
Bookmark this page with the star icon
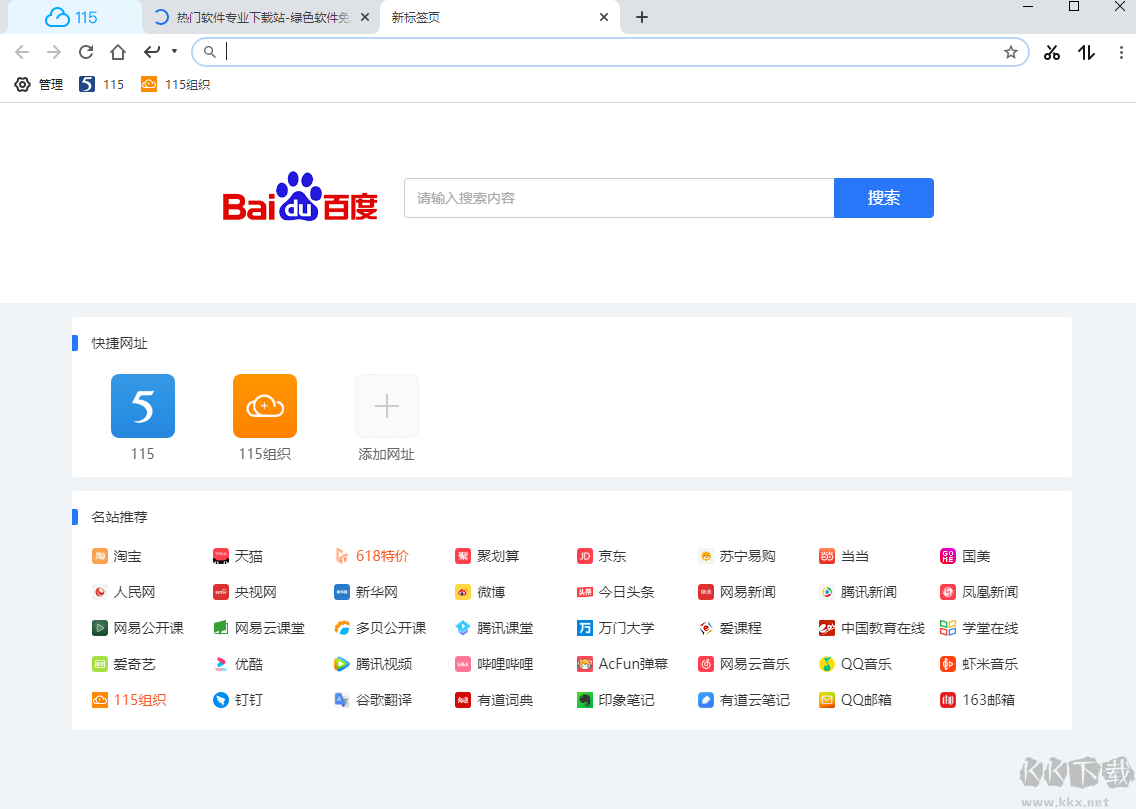point(1011,52)
